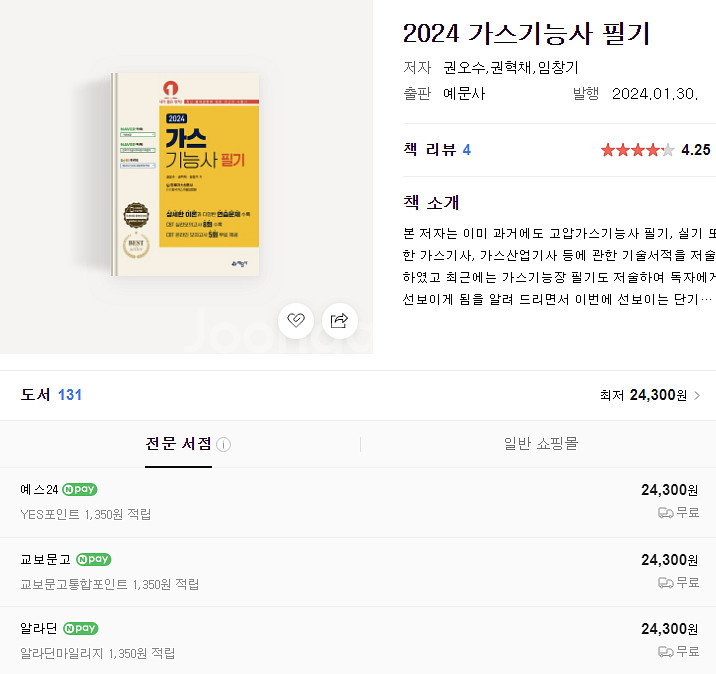
Task: Click the share icon button
Action: (x=339, y=321)
